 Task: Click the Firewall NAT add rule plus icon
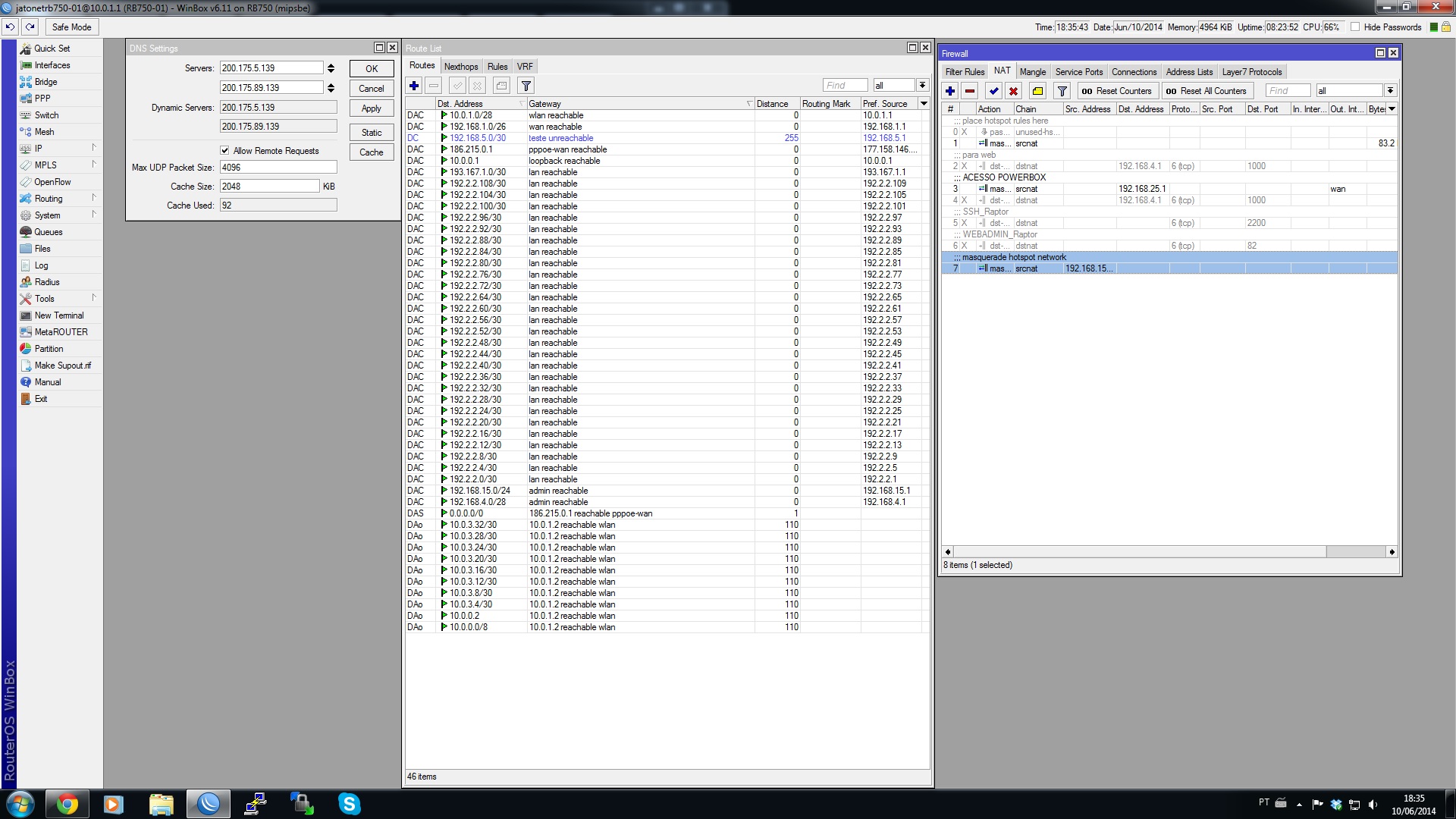click(x=949, y=91)
